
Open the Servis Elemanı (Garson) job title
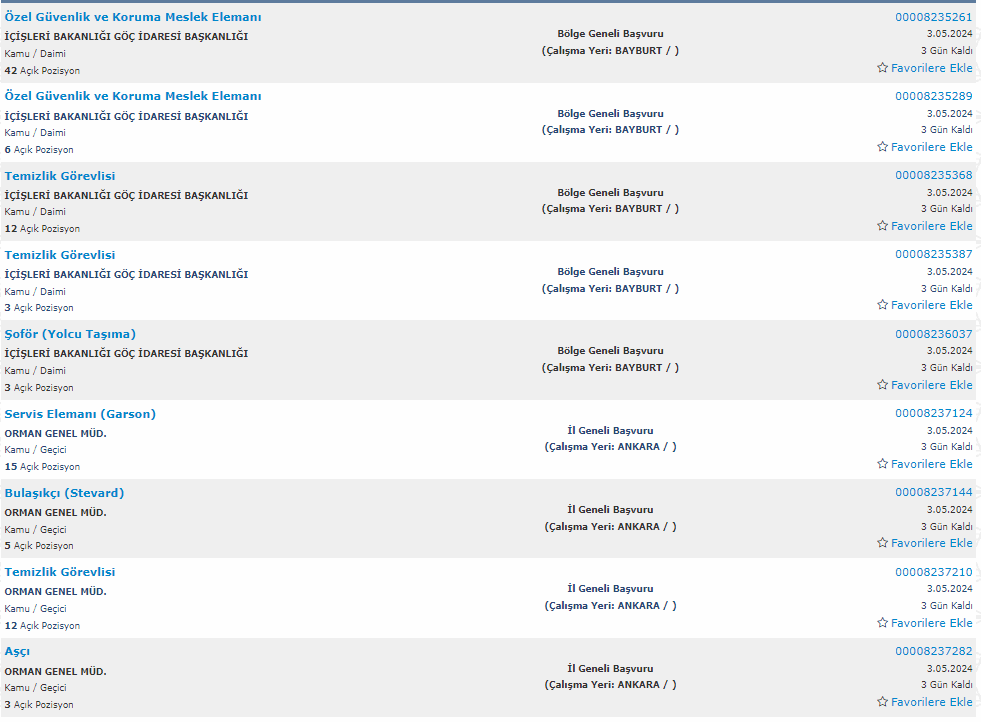[80, 414]
